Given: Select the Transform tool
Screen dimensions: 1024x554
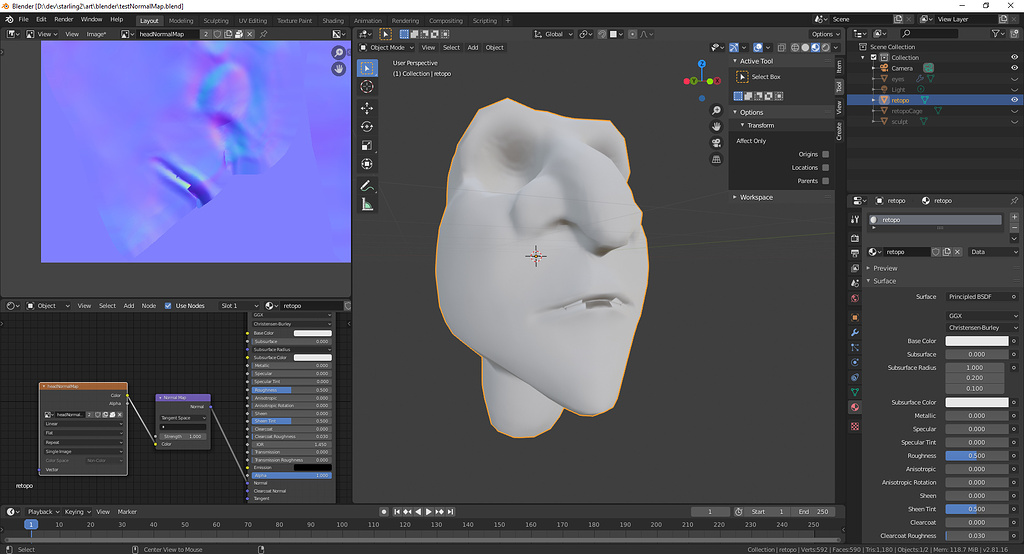Looking at the screenshot, I should [x=367, y=164].
